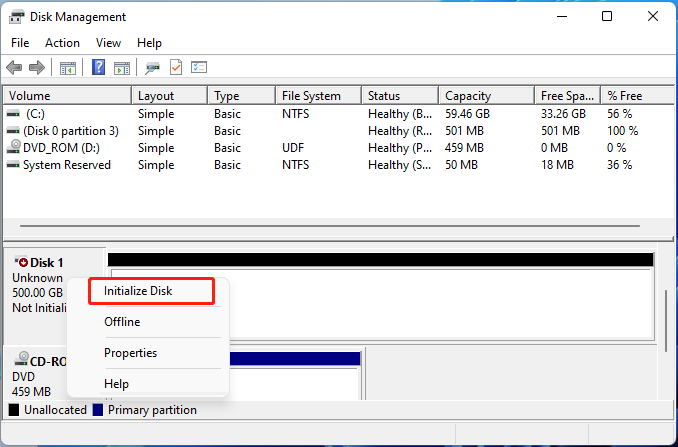
Task: Sort by the Status column header
Action: coord(400,96)
